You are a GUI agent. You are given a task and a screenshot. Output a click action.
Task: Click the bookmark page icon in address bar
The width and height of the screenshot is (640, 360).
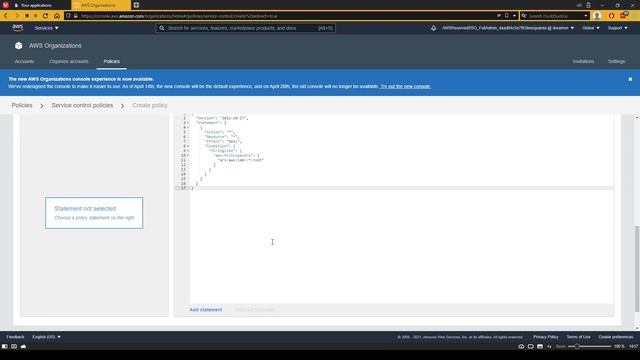(x=507, y=16)
